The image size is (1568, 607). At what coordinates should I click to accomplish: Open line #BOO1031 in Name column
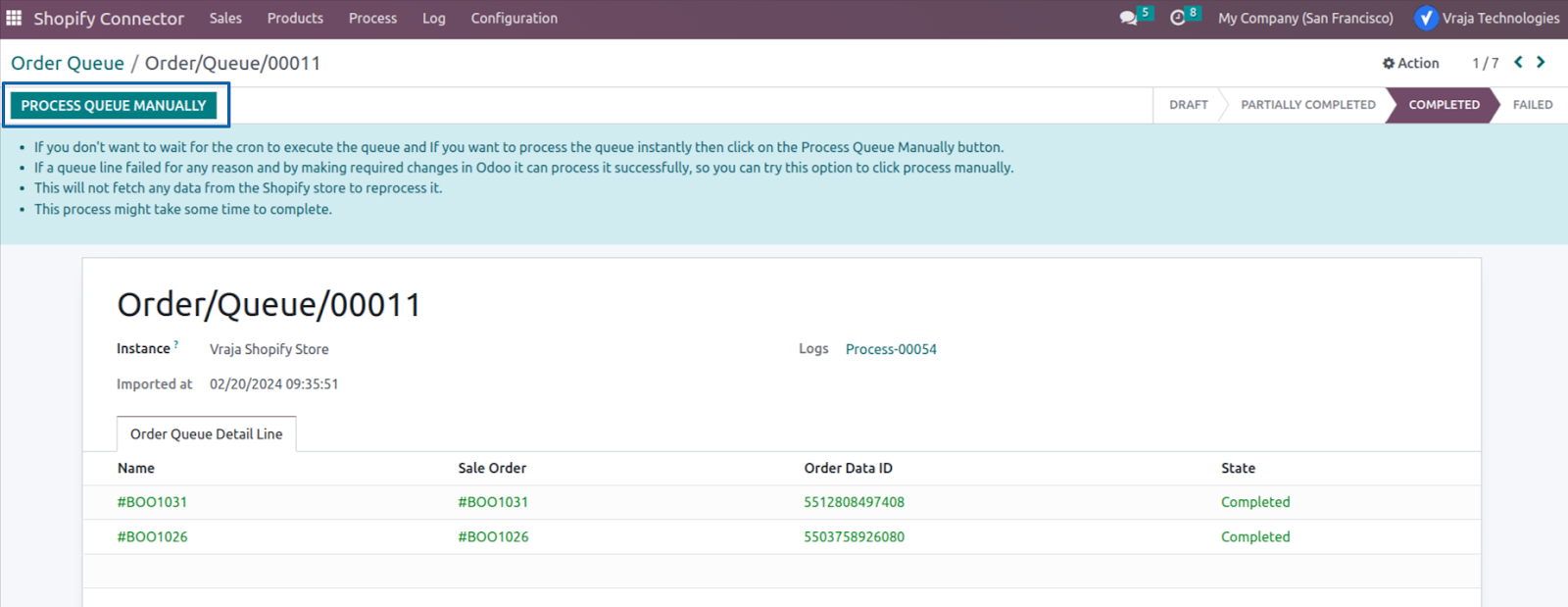tap(152, 502)
